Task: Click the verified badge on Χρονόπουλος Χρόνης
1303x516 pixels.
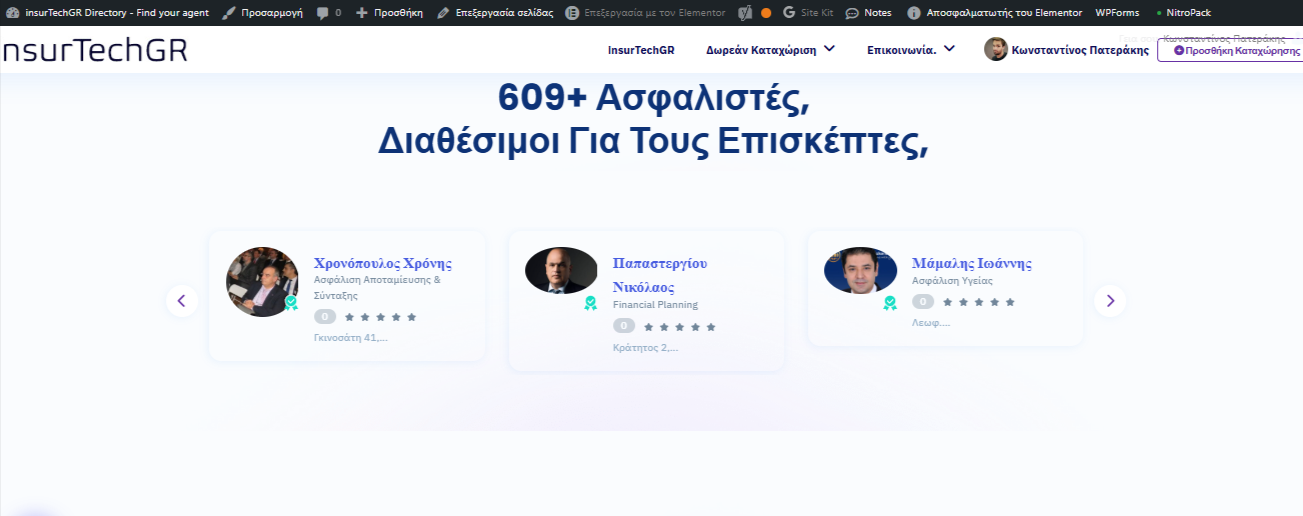Action: pos(291,302)
